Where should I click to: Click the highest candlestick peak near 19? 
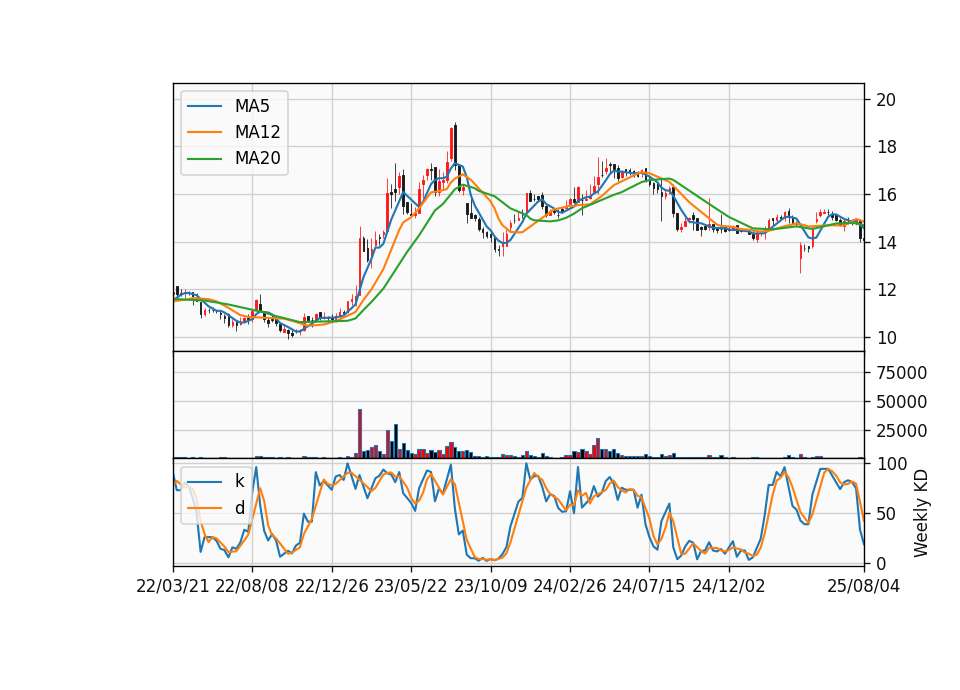coord(456,144)
